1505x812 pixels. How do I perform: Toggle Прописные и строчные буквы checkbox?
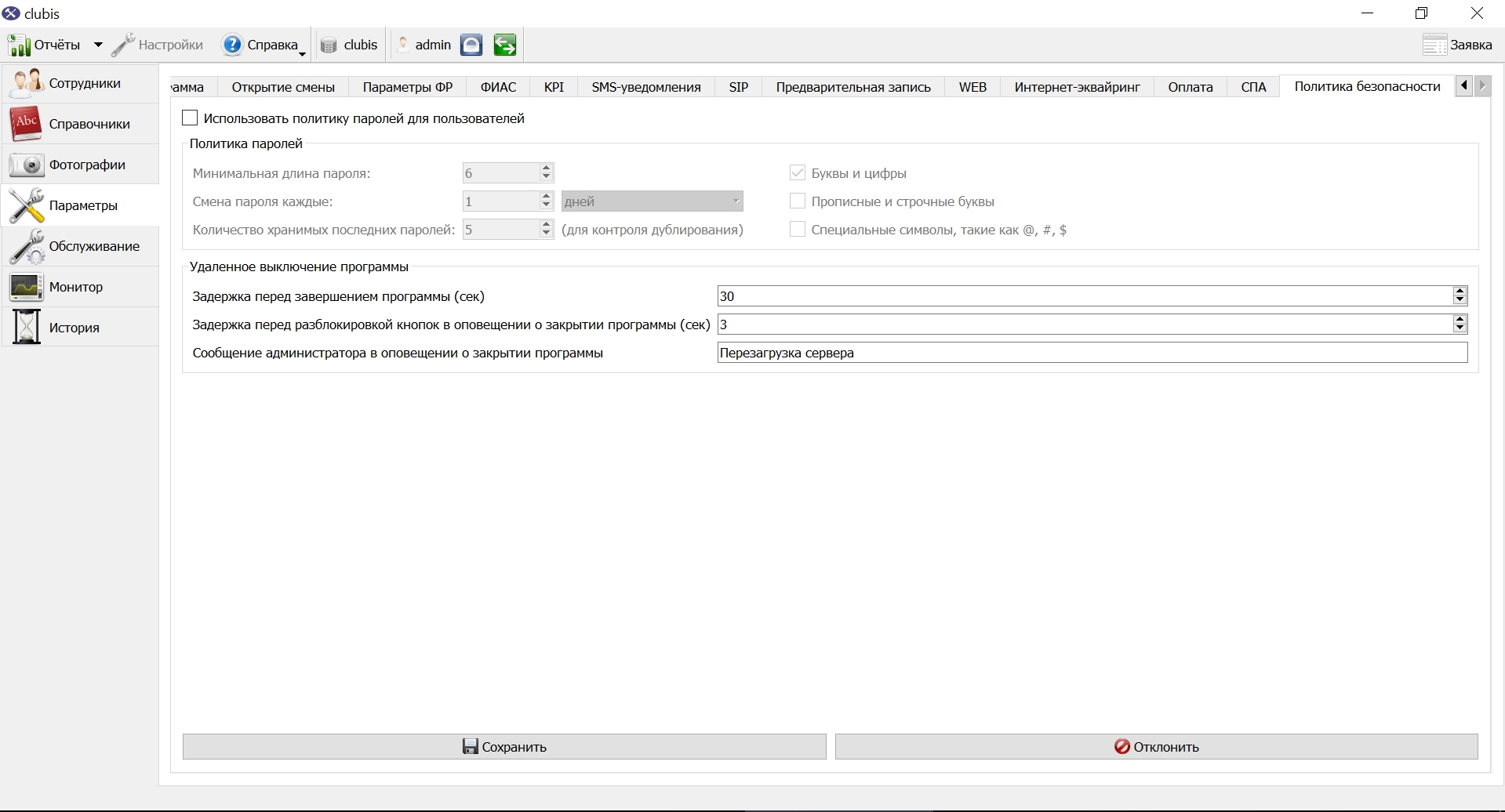coord(798,201)
